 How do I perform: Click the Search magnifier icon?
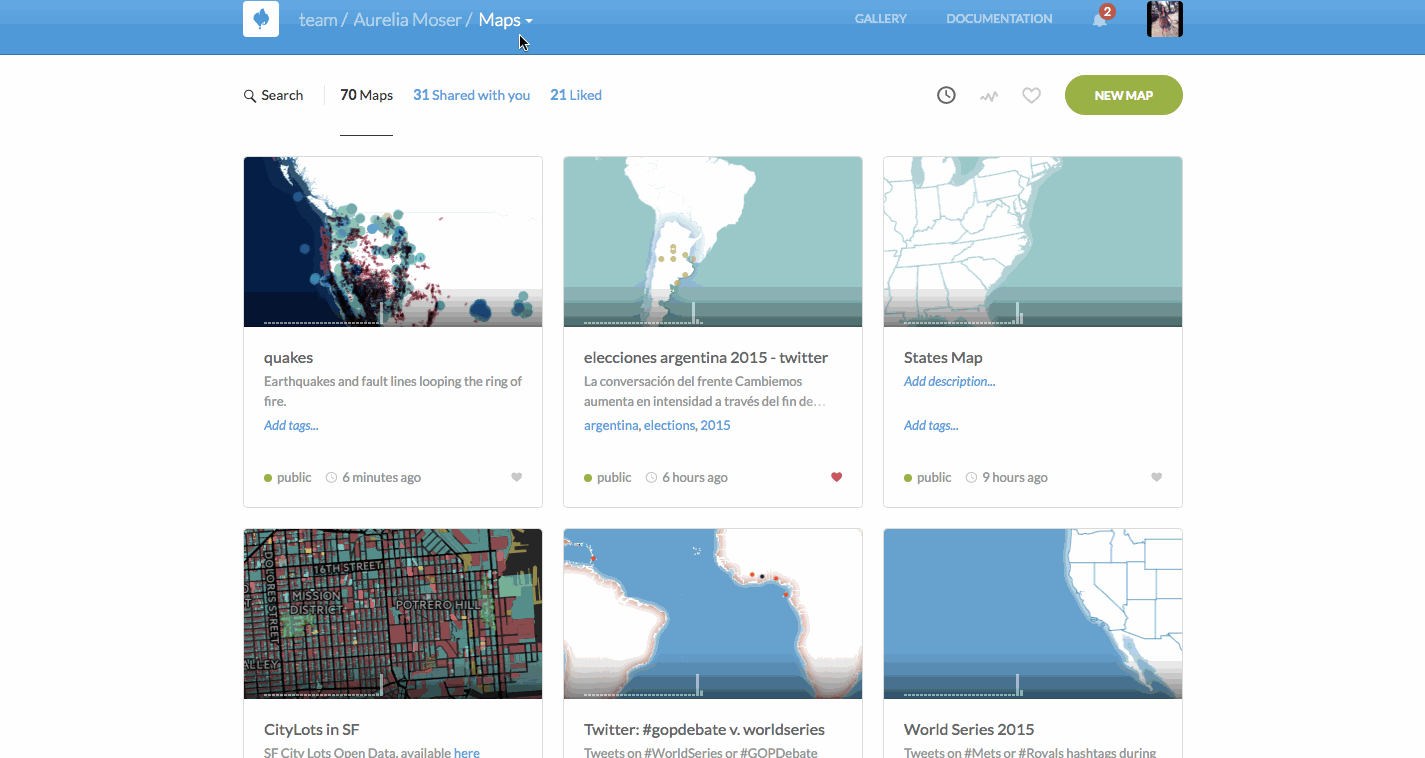(250, 96)
